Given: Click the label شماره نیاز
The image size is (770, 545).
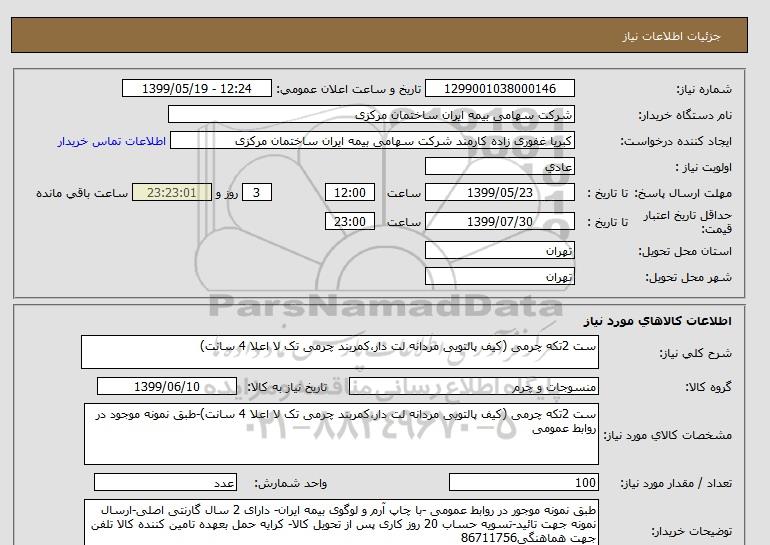Looking at the screenshot, I should 704,89.
